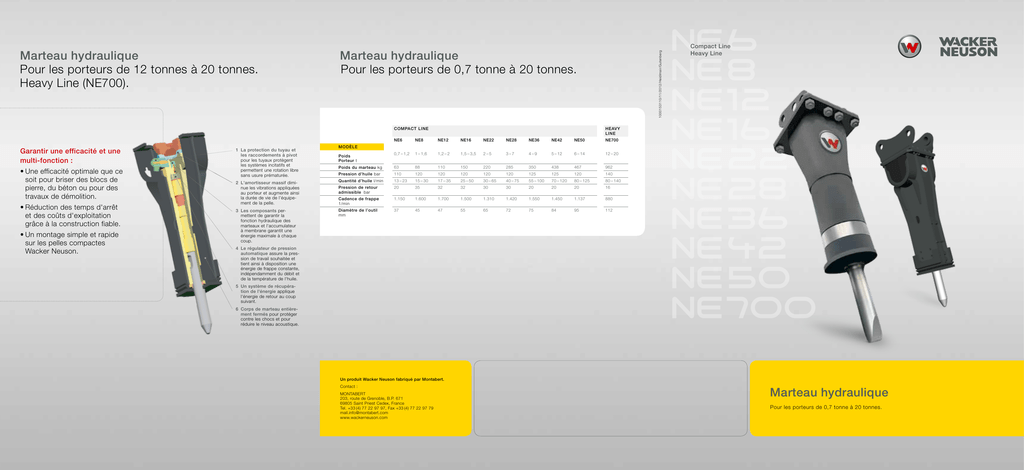The width and height of the screenshot is (1024, 470).
Task: Select the large hydraulic hammer product image
Action: (828, 215)
